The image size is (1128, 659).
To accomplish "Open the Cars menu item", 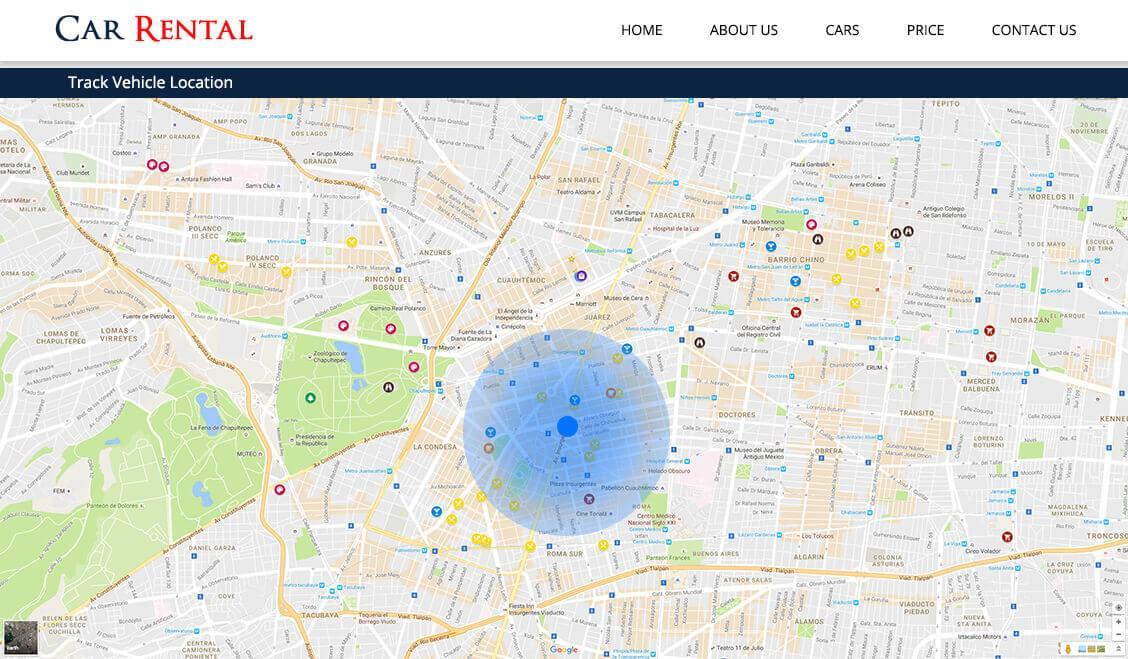I will pos(842,30).
